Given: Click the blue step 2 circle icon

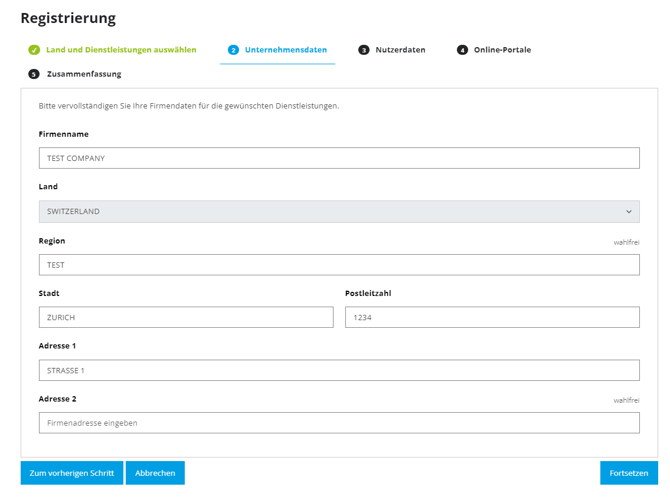Looking at the screenshot, I should point(233,50).
